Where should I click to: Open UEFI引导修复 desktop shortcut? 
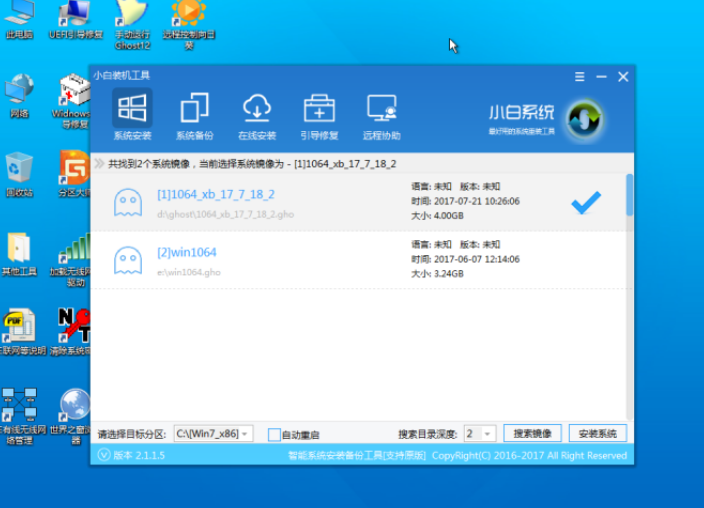coord(75,20)
